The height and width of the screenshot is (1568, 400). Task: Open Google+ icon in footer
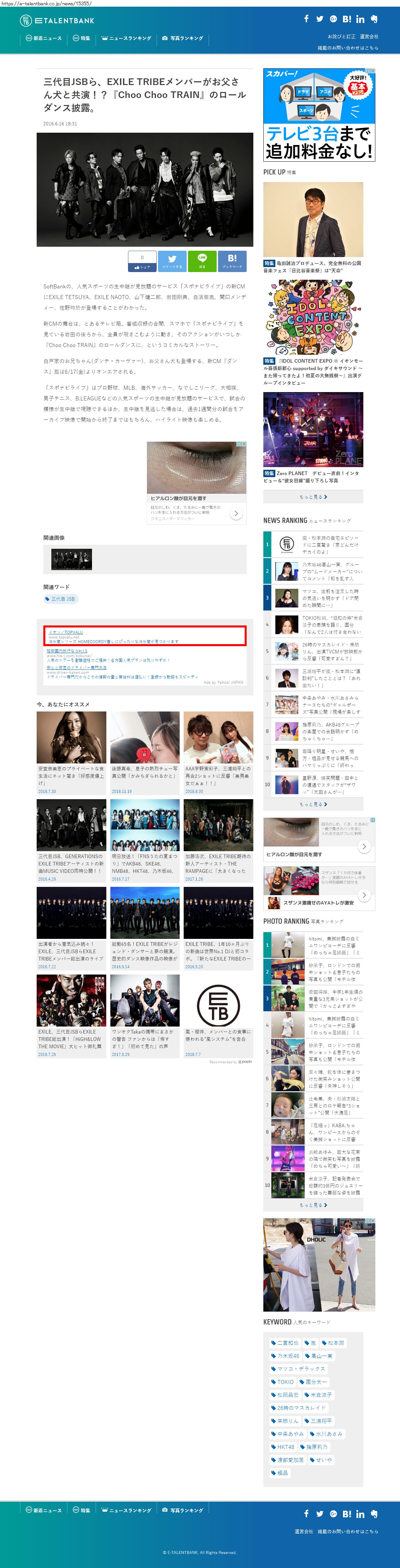(333, 1513)
